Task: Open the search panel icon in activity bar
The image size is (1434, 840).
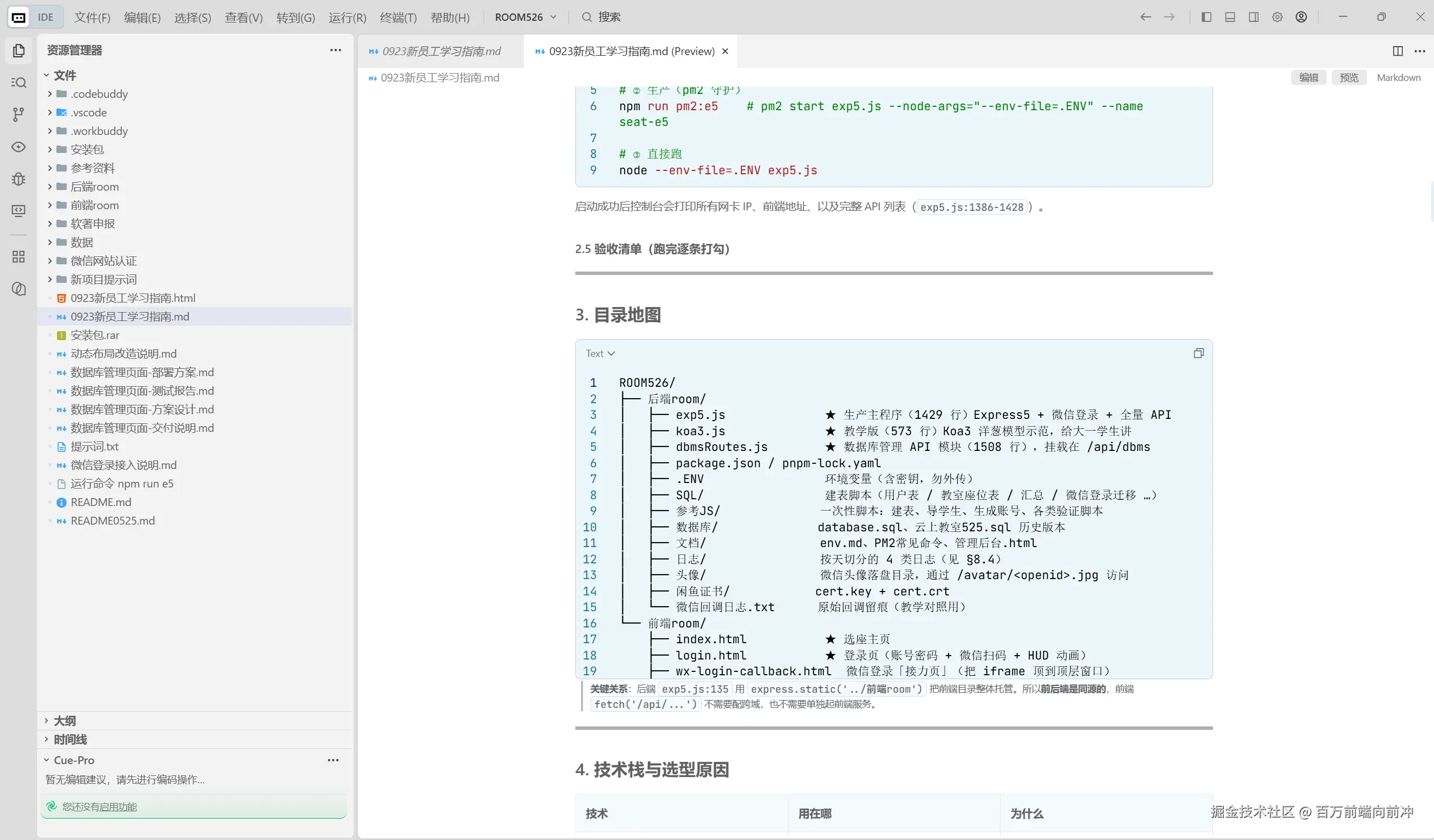Action: 18,83
